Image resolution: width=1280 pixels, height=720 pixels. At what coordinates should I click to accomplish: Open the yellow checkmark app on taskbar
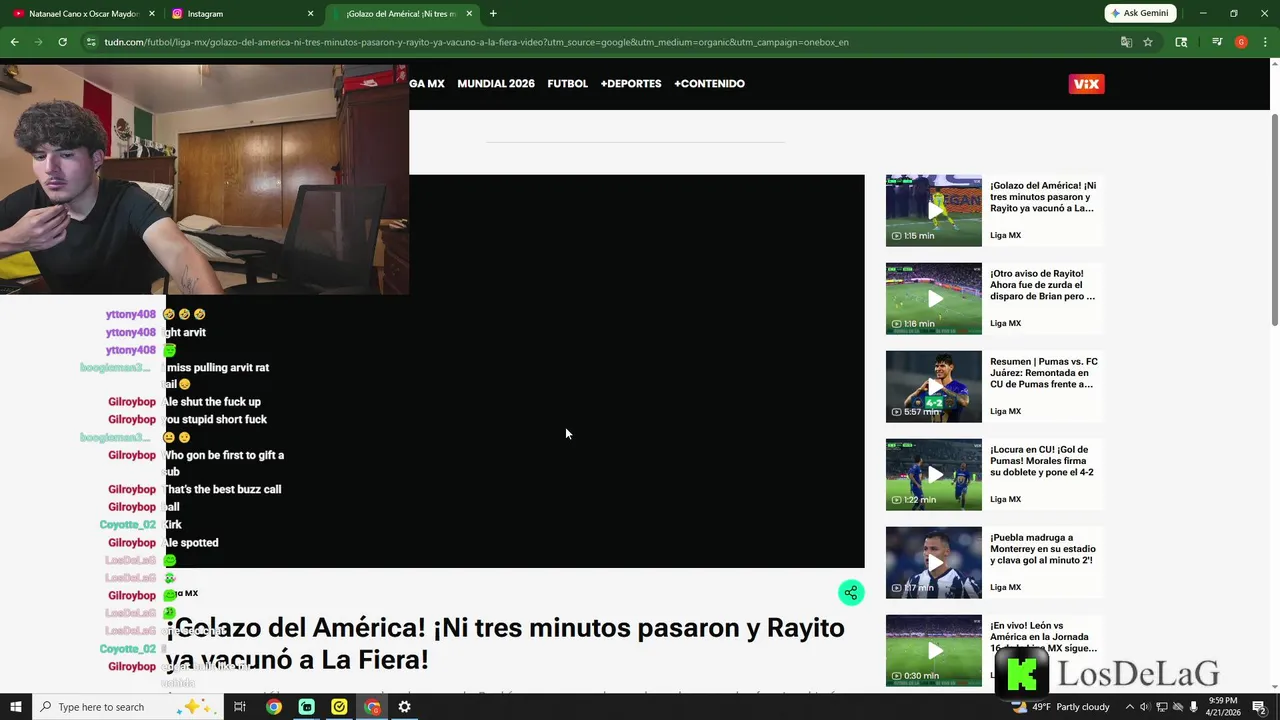click(340, 707)
